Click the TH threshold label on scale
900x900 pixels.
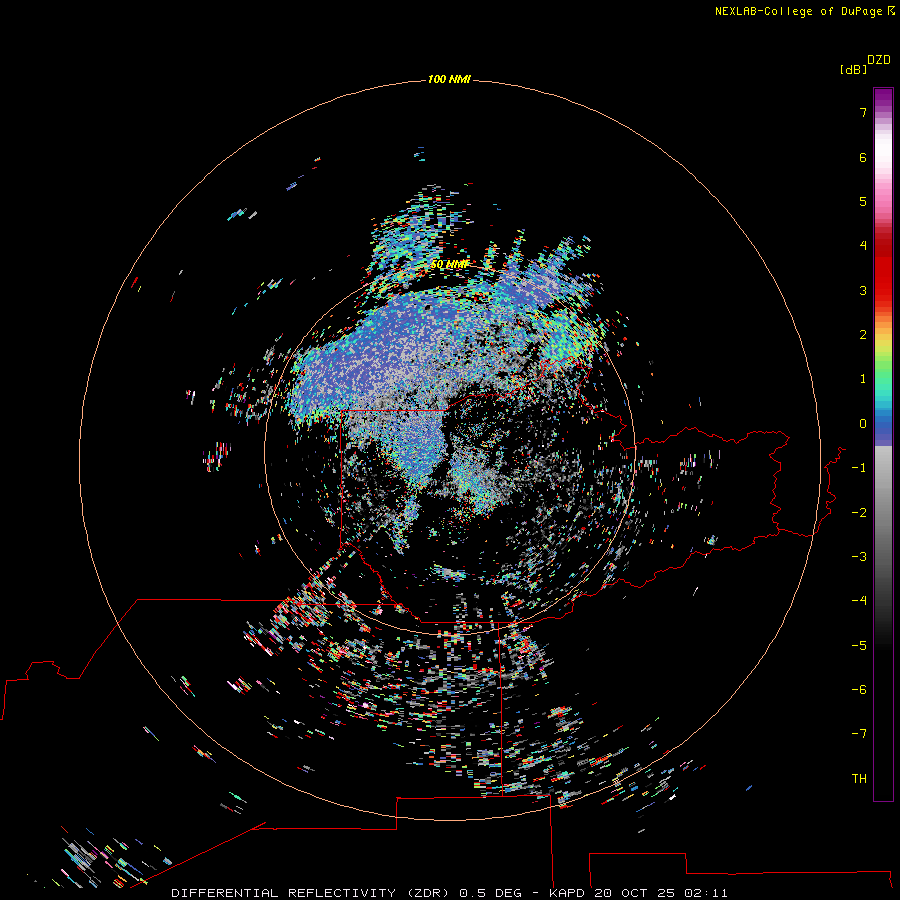[859, 779]
